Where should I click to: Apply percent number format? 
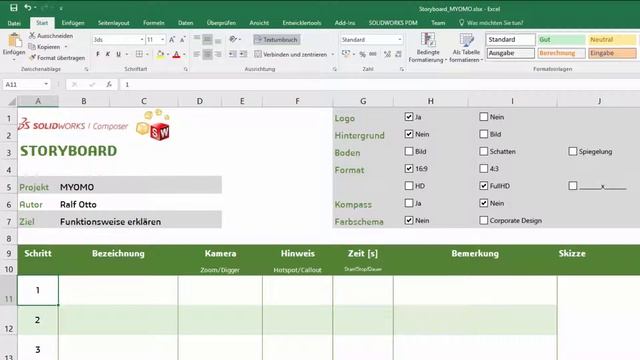[x=362, y=54]
